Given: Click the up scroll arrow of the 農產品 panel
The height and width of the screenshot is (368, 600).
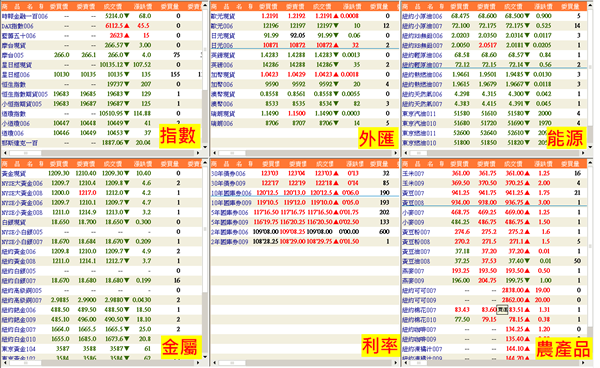Looking at the screenshot, I should [590, 163].
